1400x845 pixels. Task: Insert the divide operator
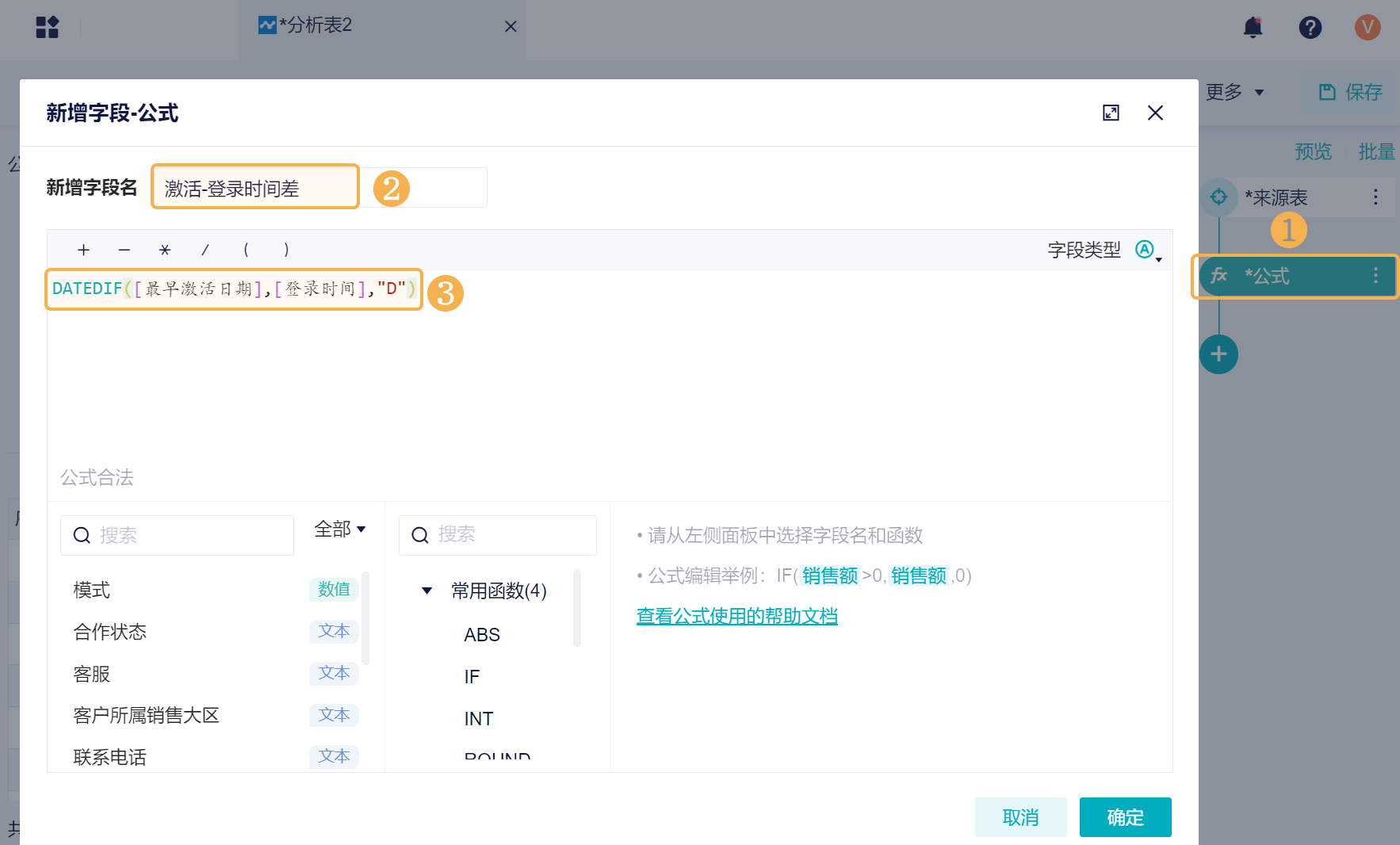click(x=205, y=250)
